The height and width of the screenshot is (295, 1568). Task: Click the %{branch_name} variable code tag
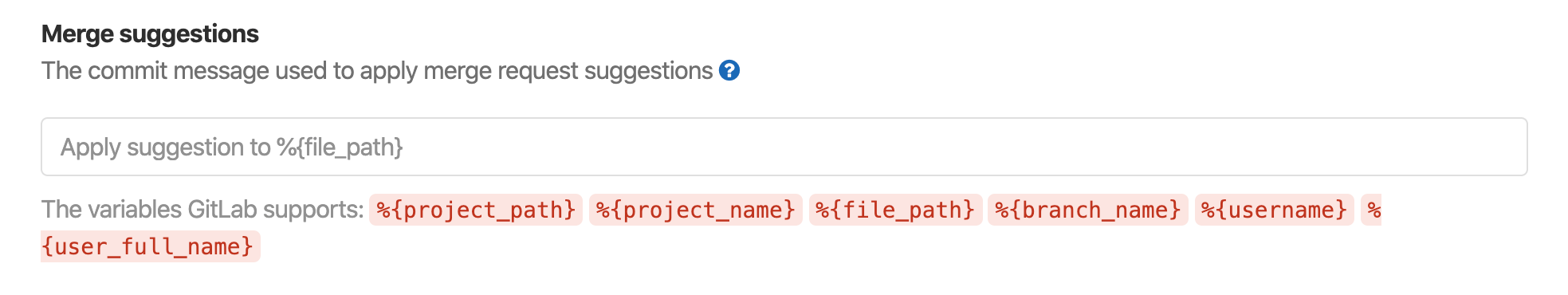click(1088, 210)
